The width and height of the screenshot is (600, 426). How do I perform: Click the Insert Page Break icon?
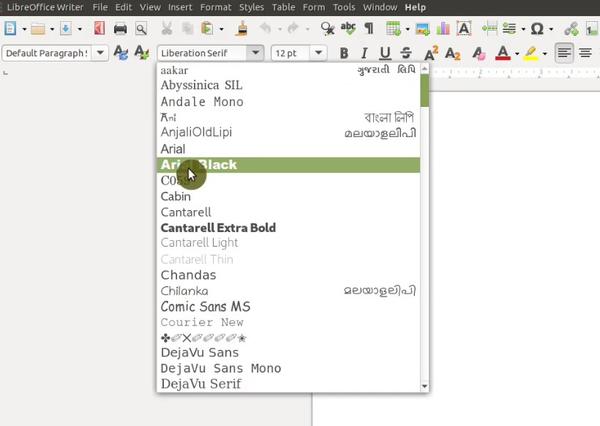[x=489, y=29]
